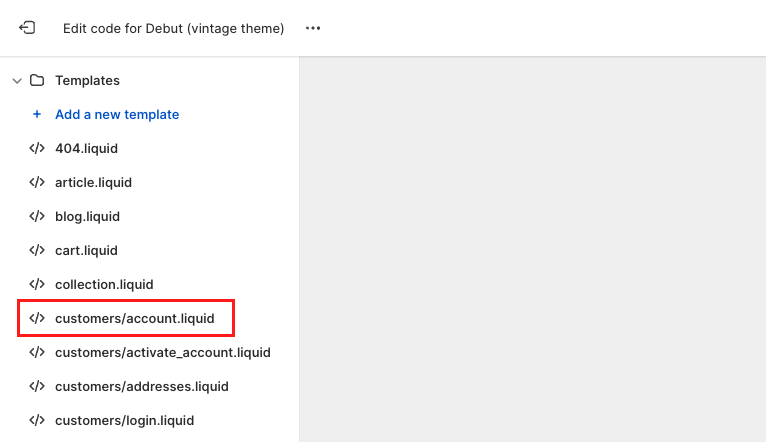Click the code icon beside customers/activate_account.liquid

(x=37, y=352)
